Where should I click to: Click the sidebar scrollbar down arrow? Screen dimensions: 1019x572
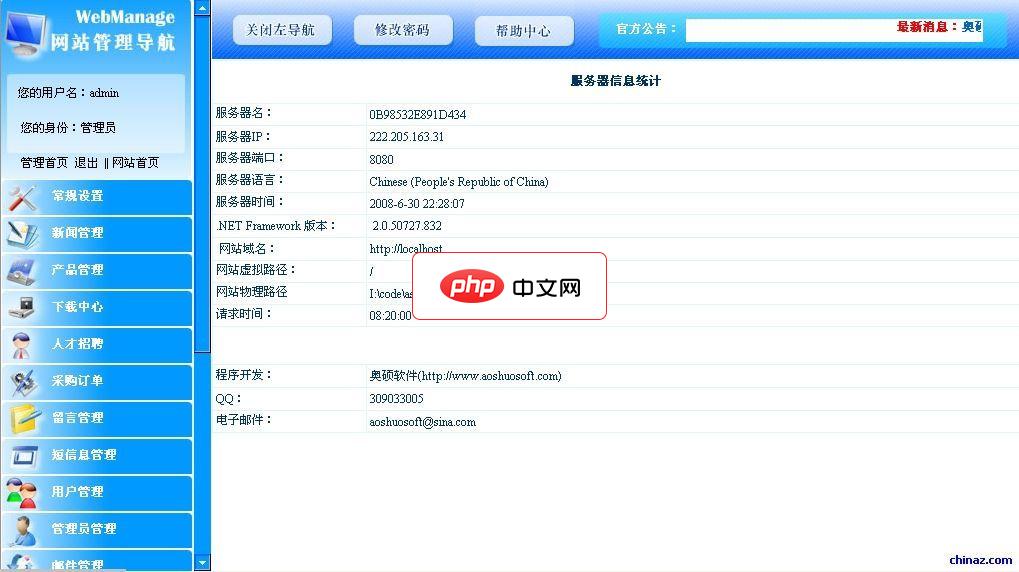pyautogui.click(x=202, y=563)
